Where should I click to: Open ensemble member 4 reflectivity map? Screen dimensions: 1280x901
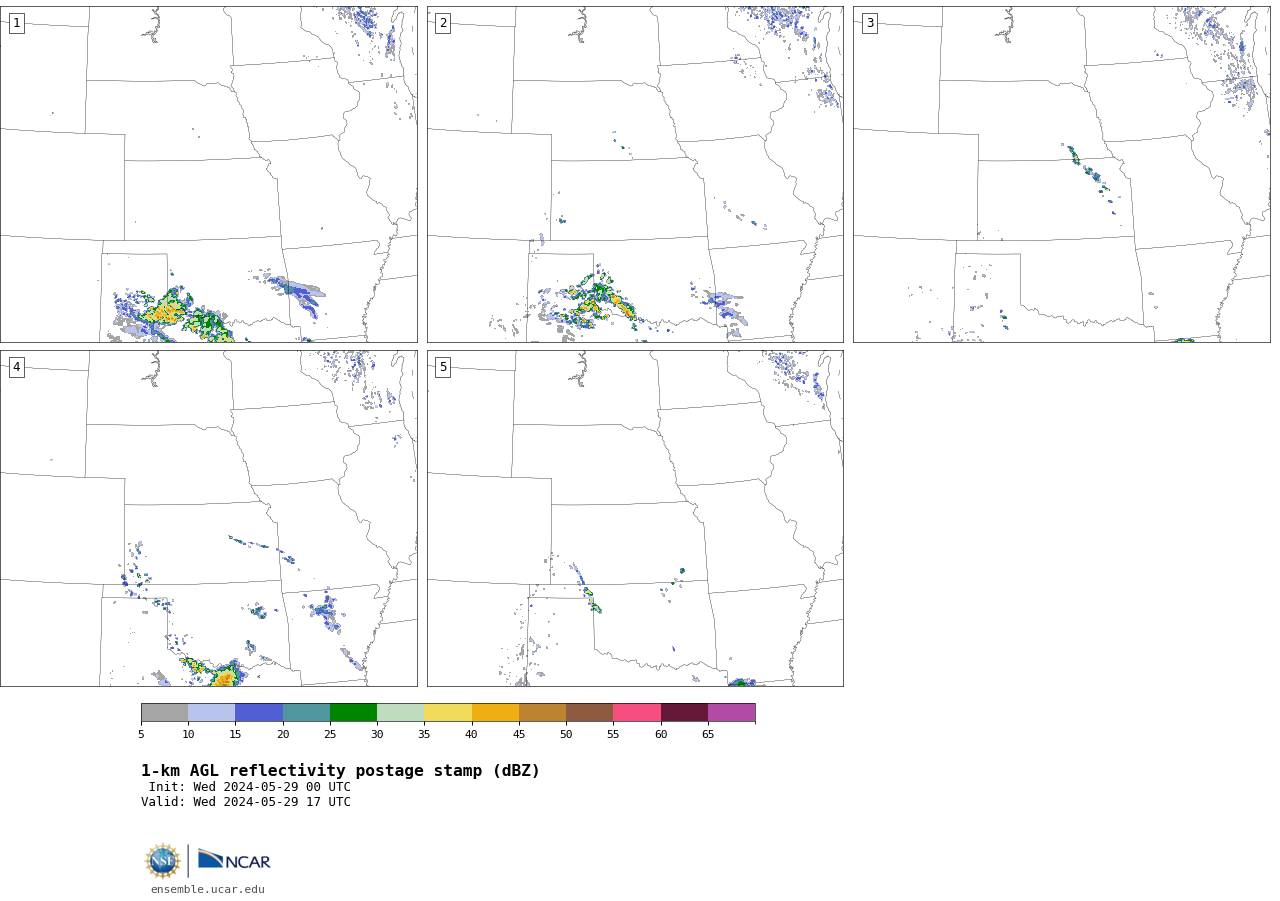pyautogui.click(x=209, y=518)
